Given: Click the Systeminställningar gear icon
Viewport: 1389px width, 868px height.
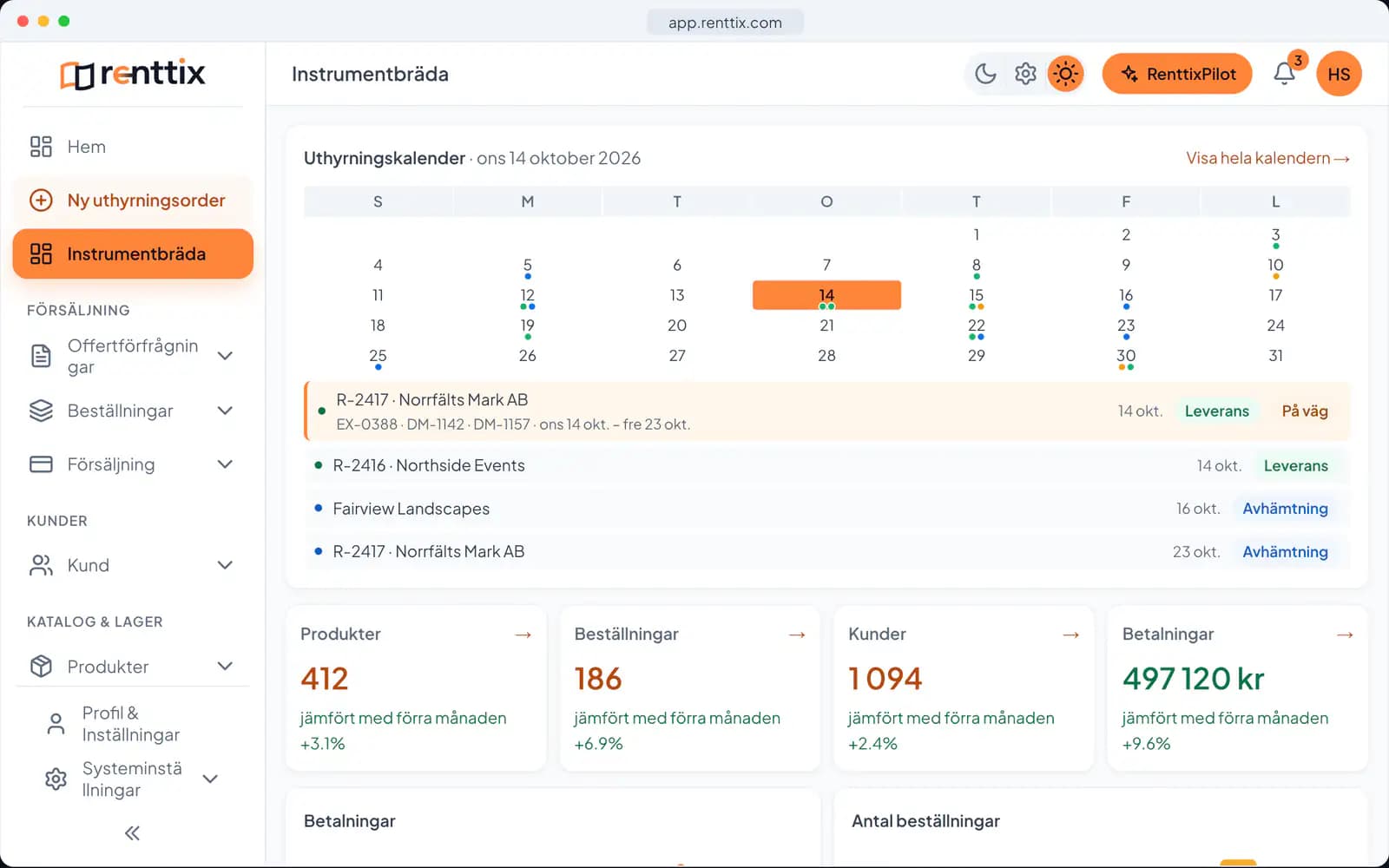Looking at the screenshot, I should coord(56,779).
